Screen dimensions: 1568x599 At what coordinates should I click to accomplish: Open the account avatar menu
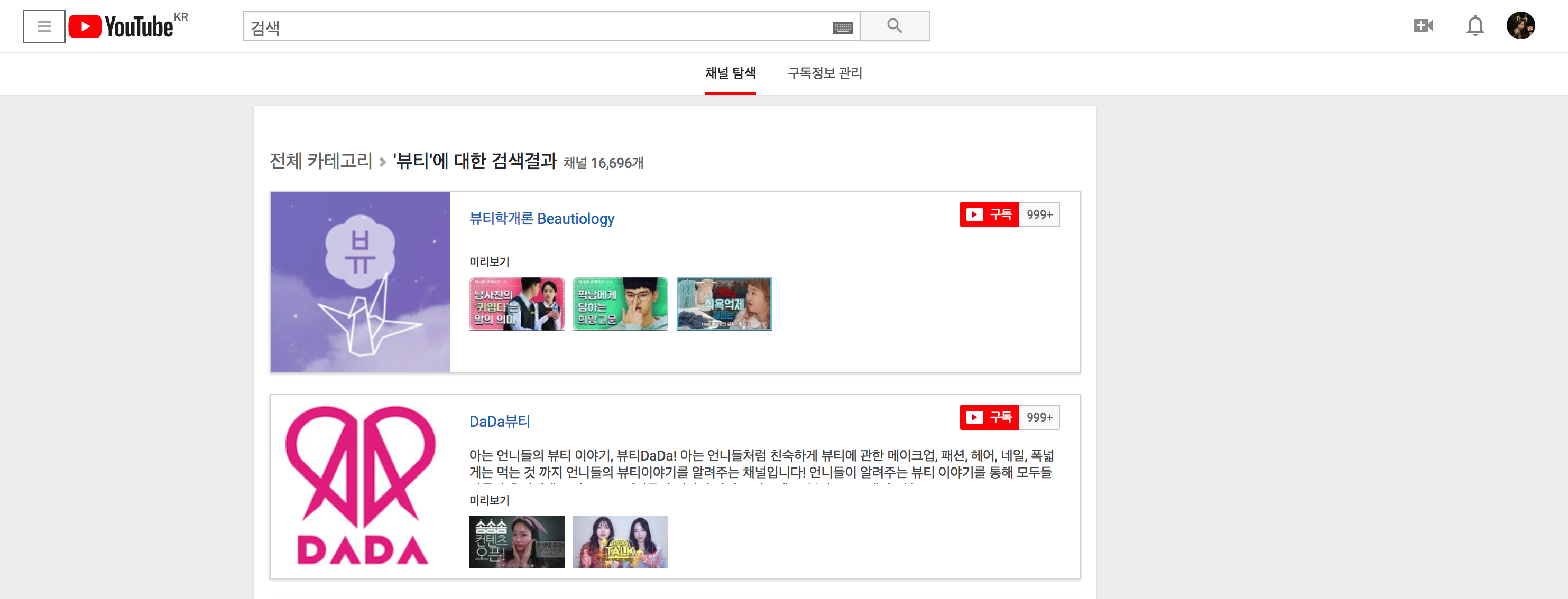tap(1520, 25)
